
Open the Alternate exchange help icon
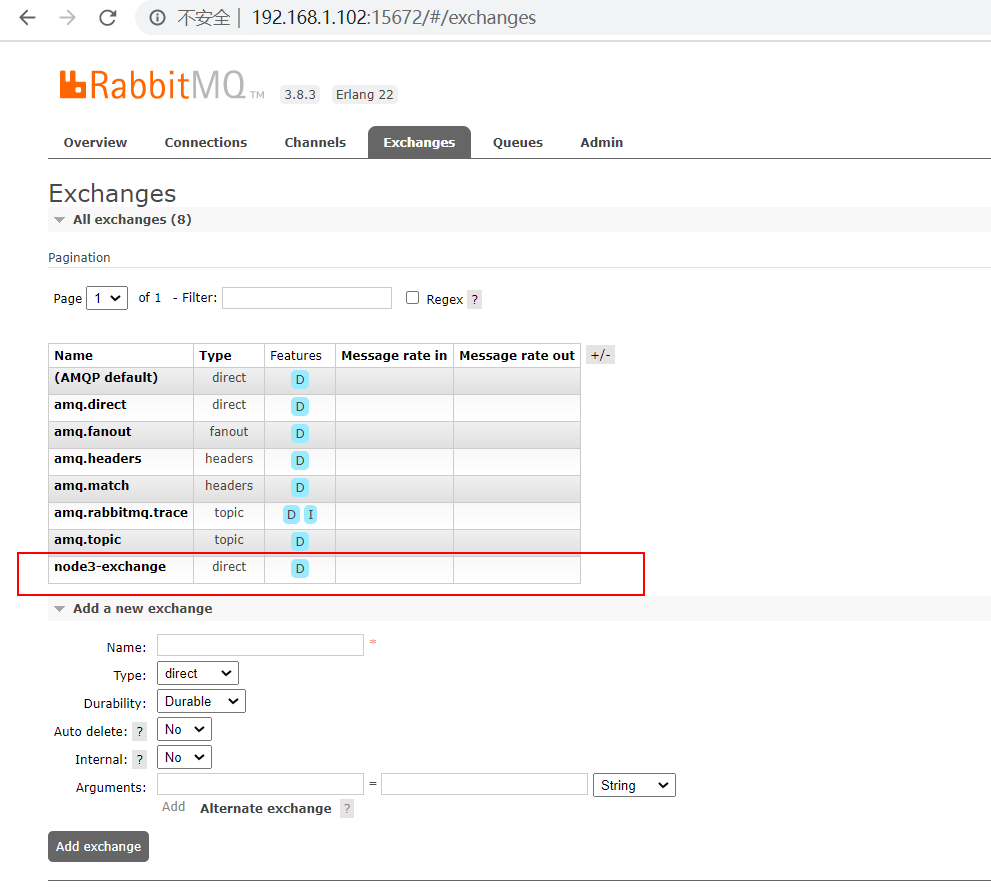pos(346,808)
